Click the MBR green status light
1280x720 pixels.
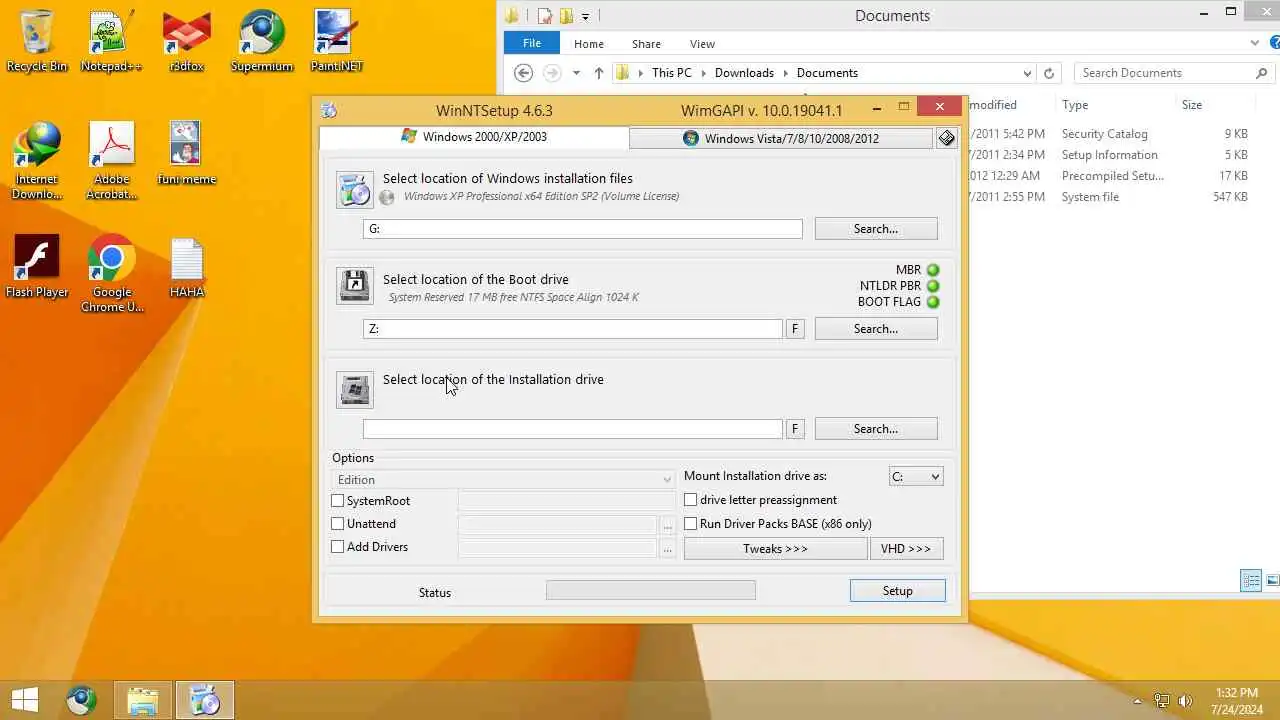pyautogui.click(x=933, y=270)
